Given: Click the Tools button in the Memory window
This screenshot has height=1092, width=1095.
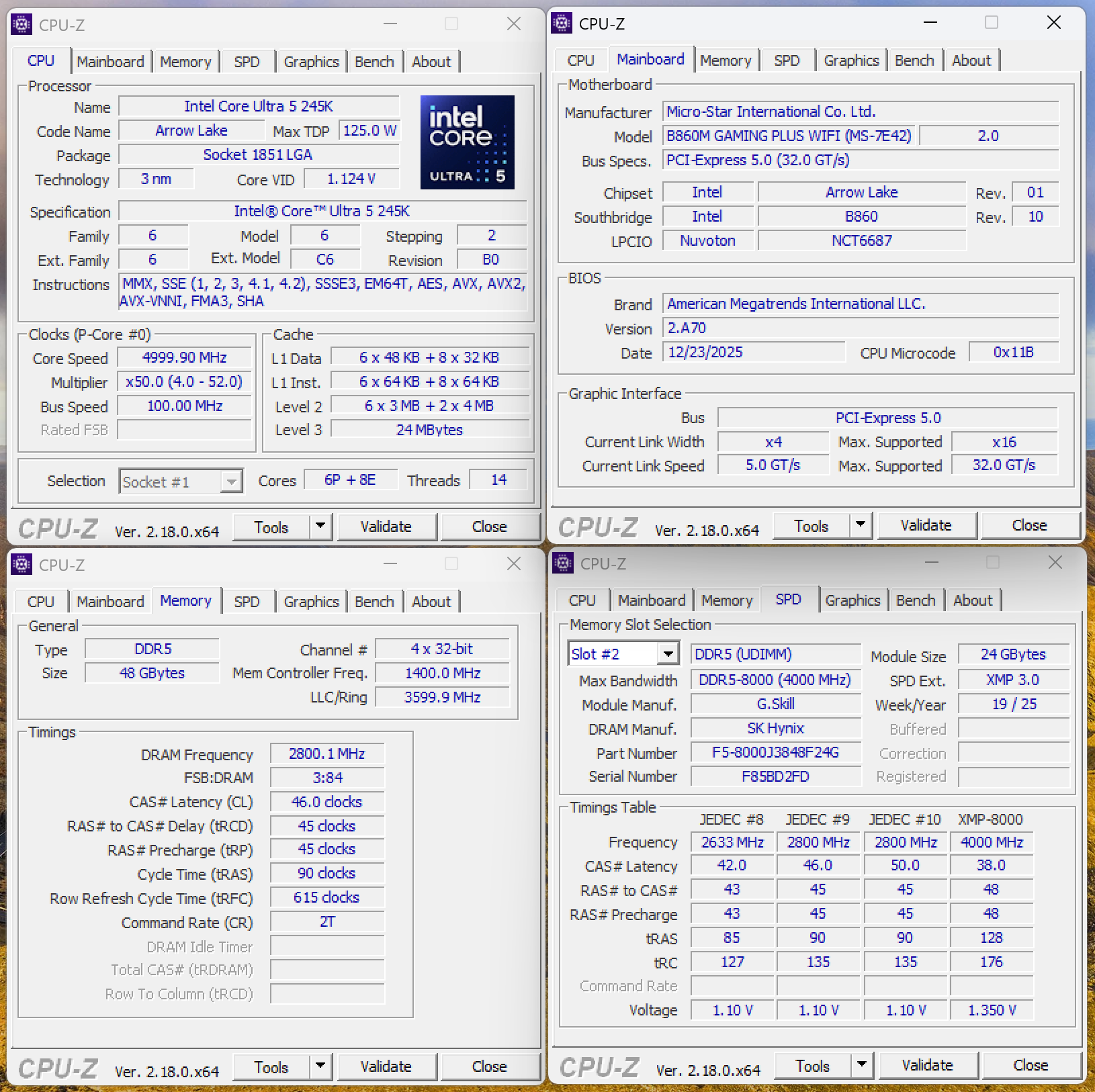Looking at the screenshot, I should coord(271,1066).
